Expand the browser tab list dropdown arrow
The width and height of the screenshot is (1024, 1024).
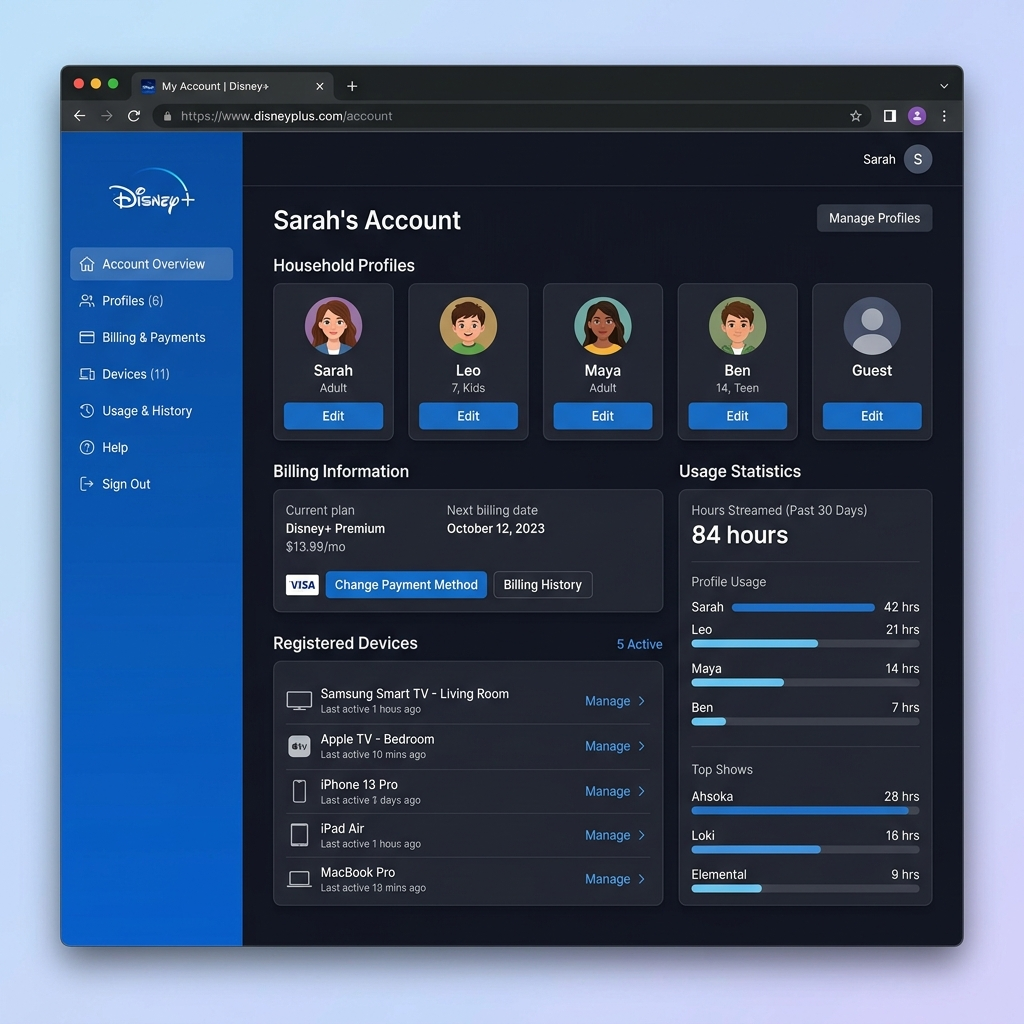tap(944, 86)
